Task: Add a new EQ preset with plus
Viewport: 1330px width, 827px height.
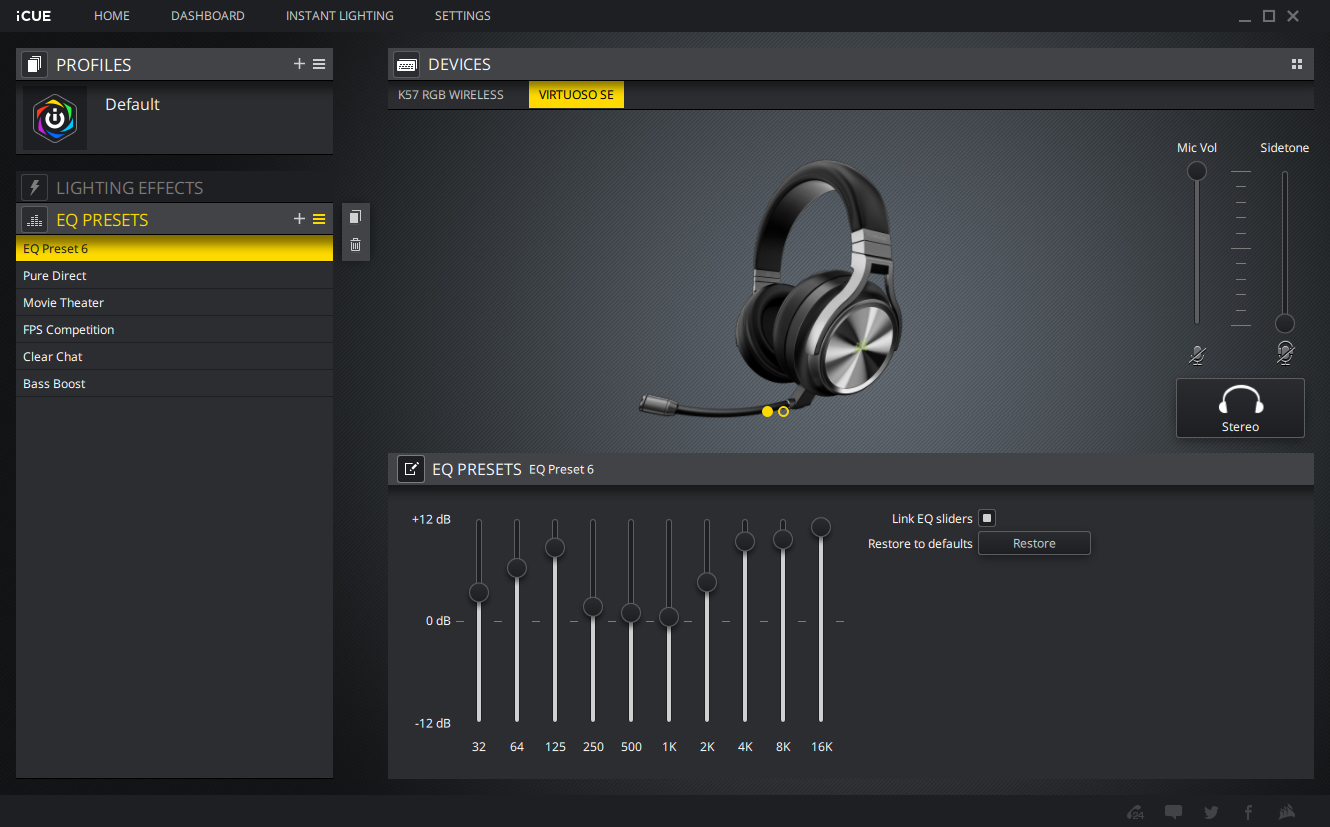Action: pyautogui.click(x=299, y=219)
